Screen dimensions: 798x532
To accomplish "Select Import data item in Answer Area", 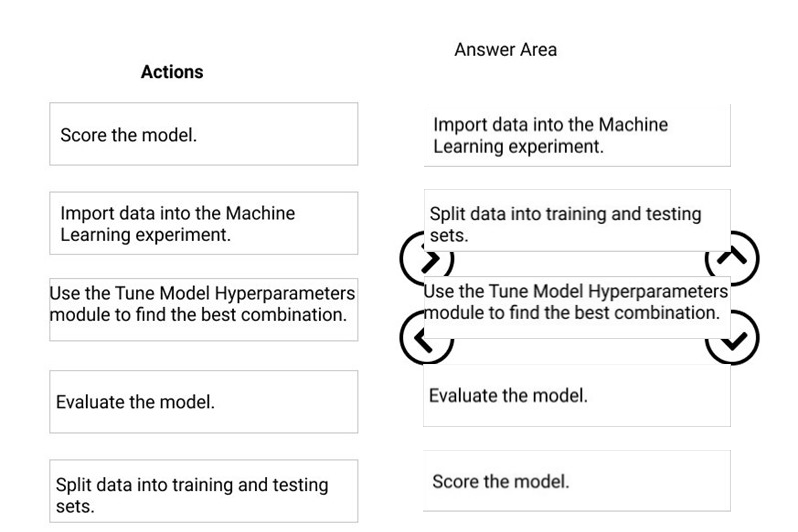I will [577, 135].
